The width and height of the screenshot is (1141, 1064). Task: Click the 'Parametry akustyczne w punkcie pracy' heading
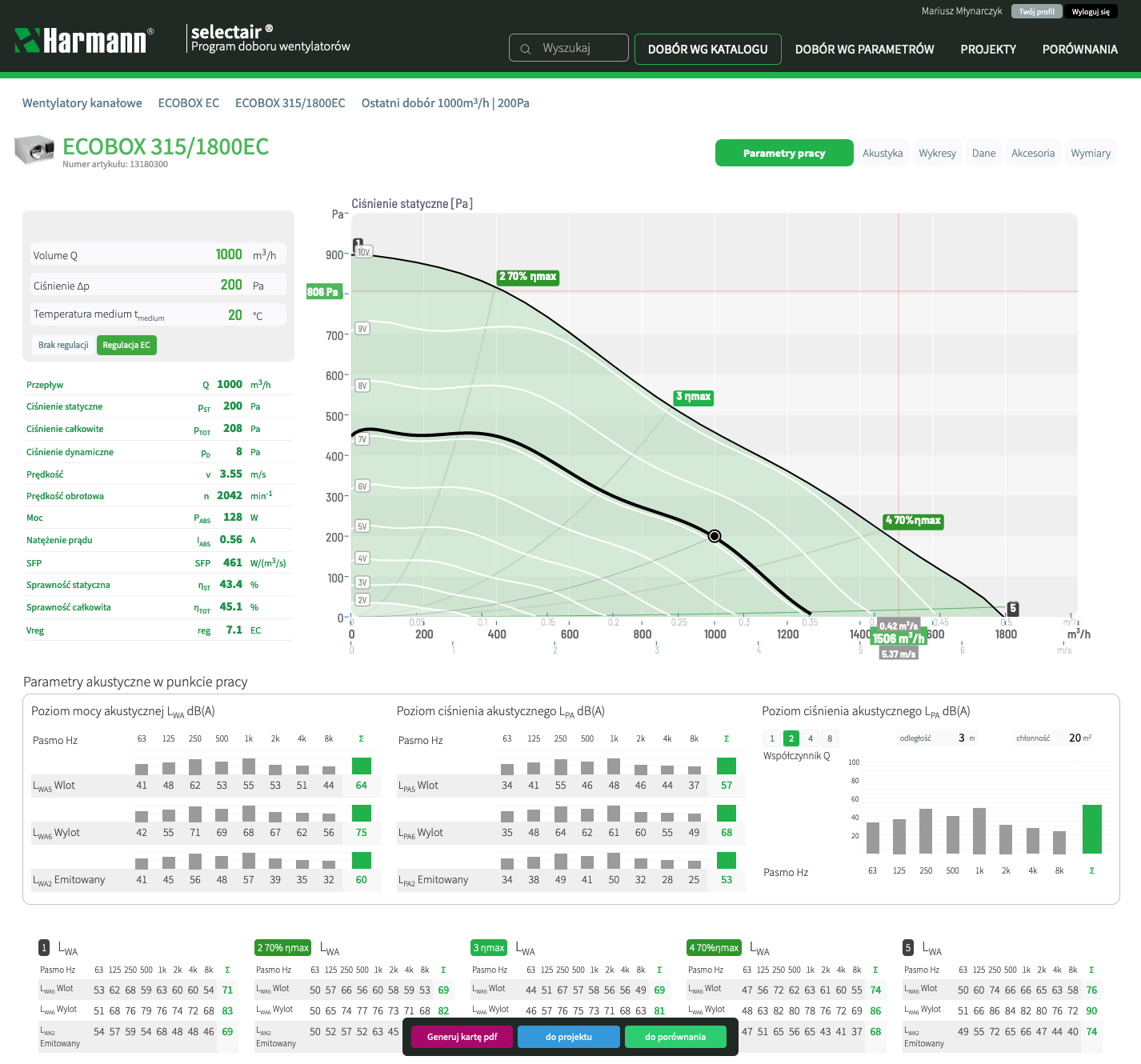tap(135, 682)
